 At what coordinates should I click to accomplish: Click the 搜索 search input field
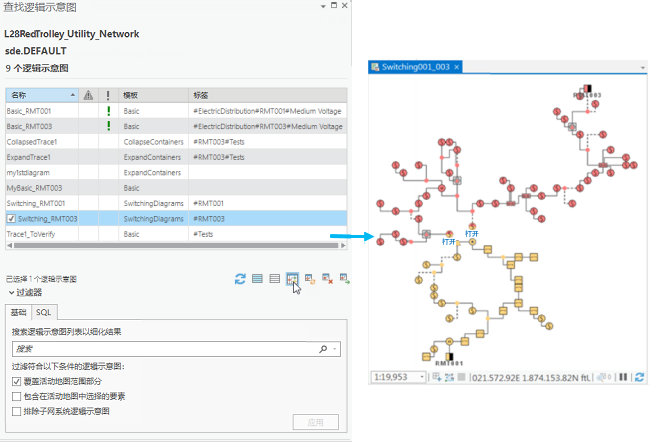164,349
